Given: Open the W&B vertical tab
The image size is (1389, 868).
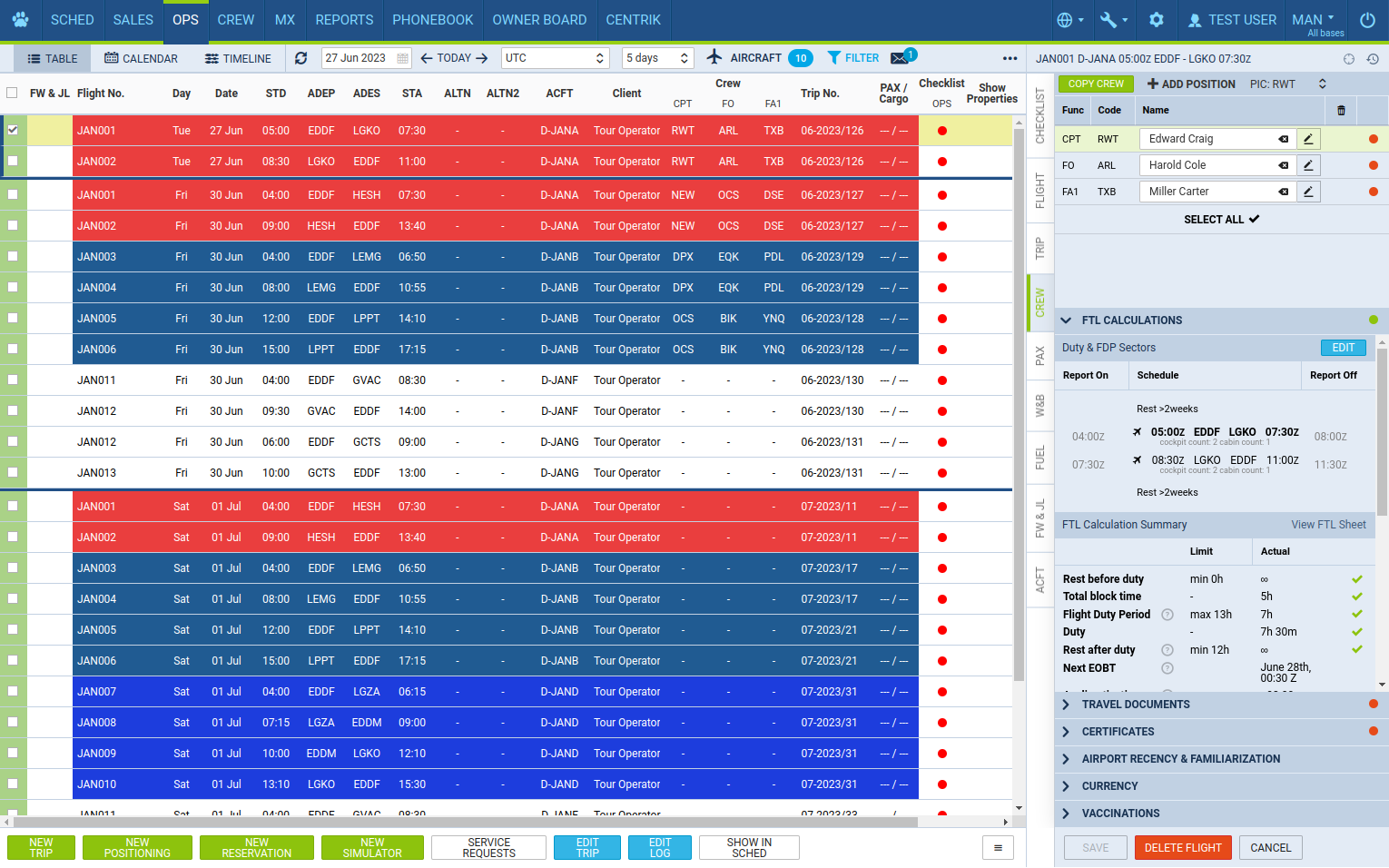Looking at the screenshot, I should coord(1040,406).
